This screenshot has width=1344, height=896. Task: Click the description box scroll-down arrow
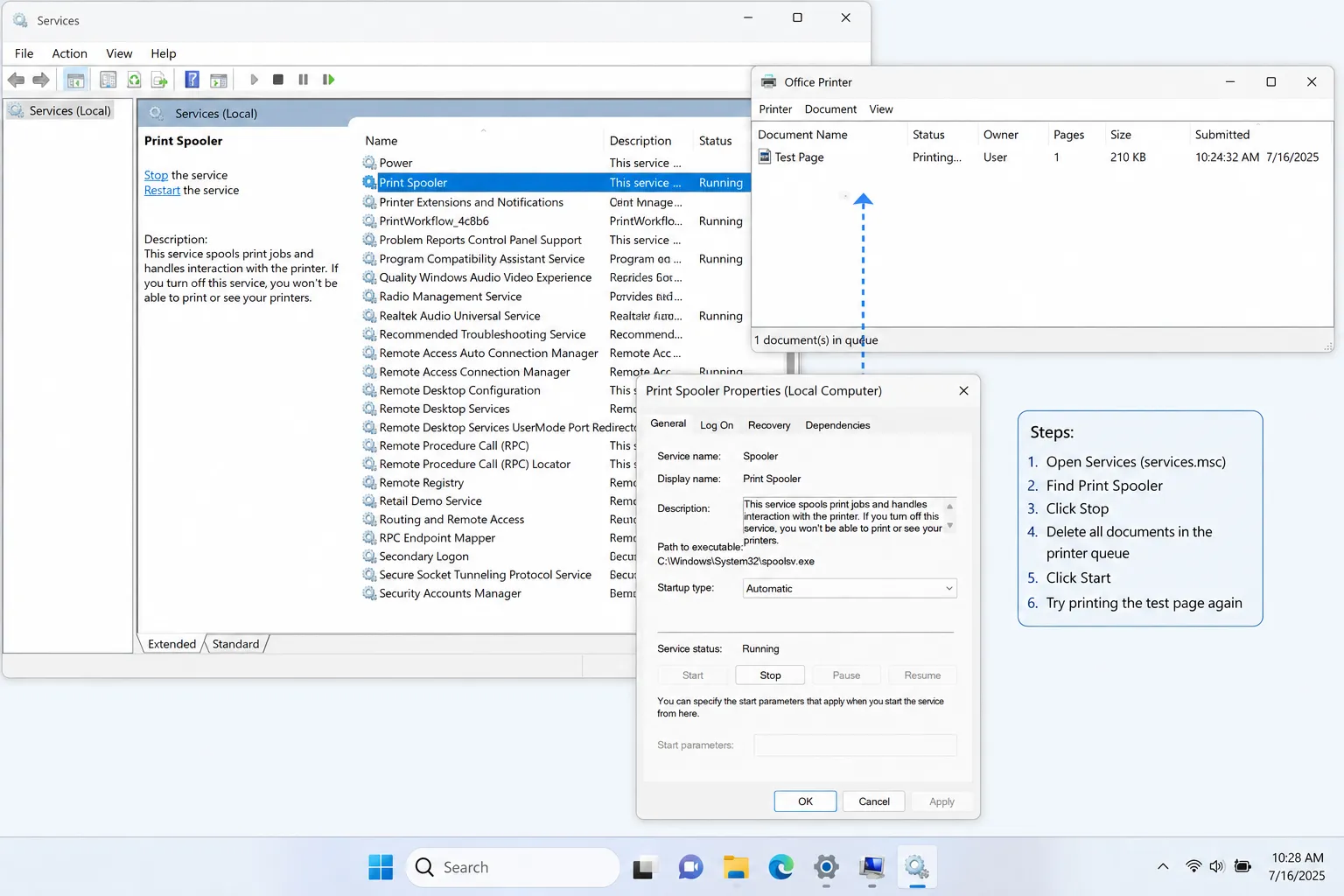pyautogui.click(x=950, y=526)
